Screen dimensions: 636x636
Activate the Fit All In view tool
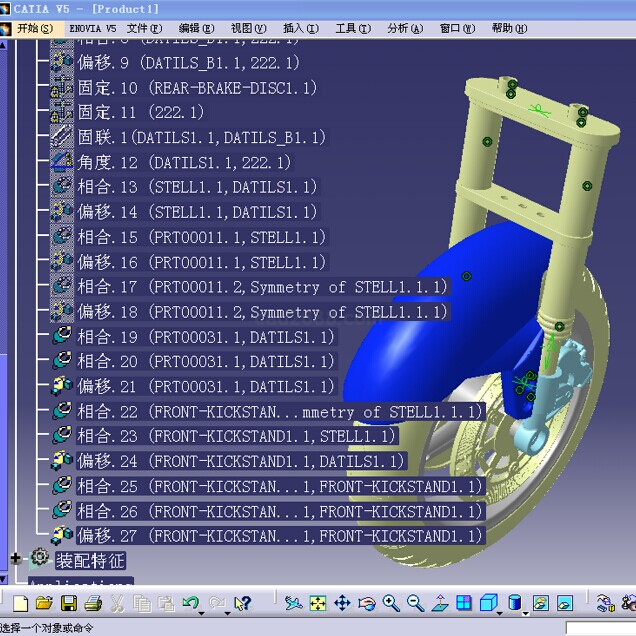click(318, 603)
